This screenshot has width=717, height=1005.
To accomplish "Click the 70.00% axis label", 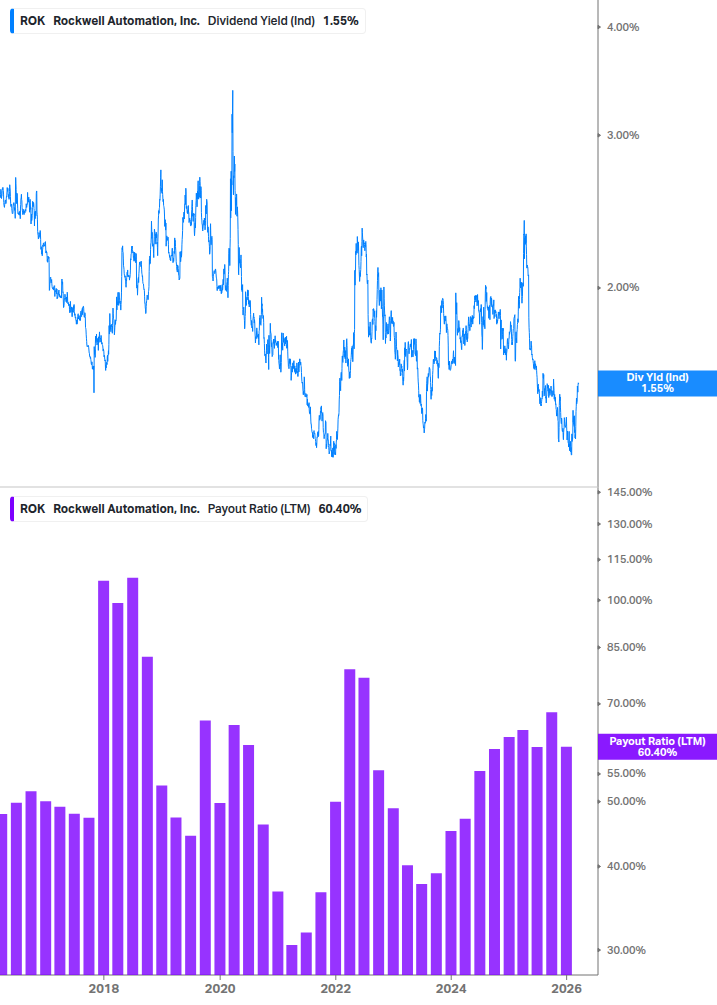I will [x=626, y=704].
